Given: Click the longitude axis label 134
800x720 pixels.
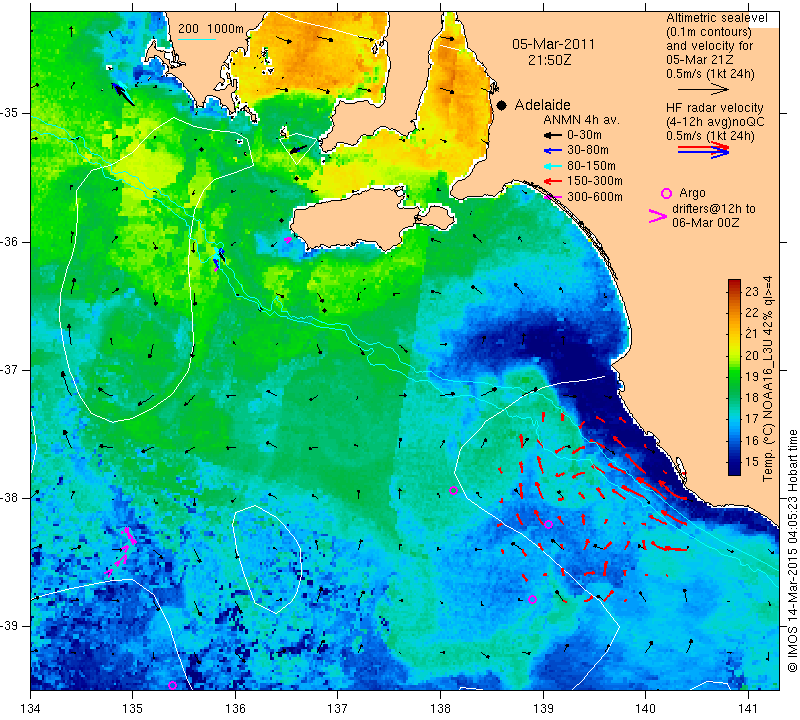Looking at the screenshot, I should click(x=30, y=708).
